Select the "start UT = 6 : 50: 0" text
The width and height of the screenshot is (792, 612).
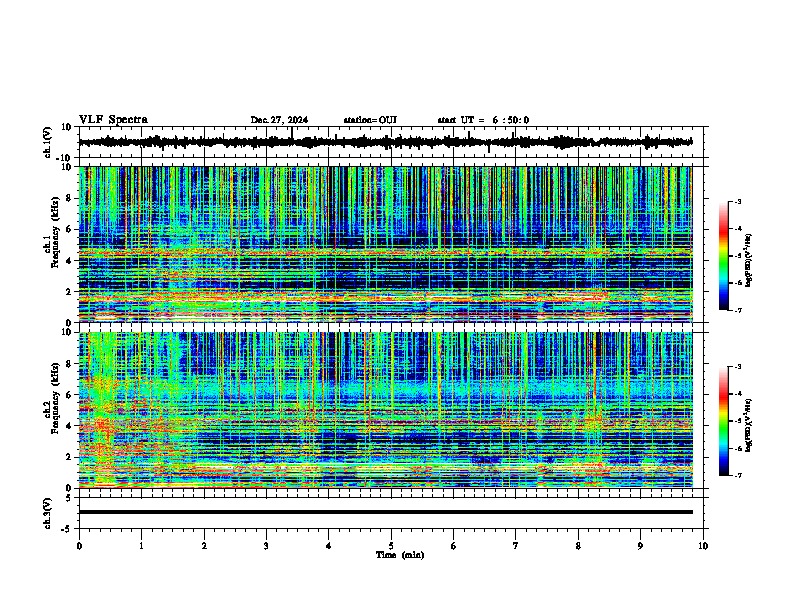point(483,120)
